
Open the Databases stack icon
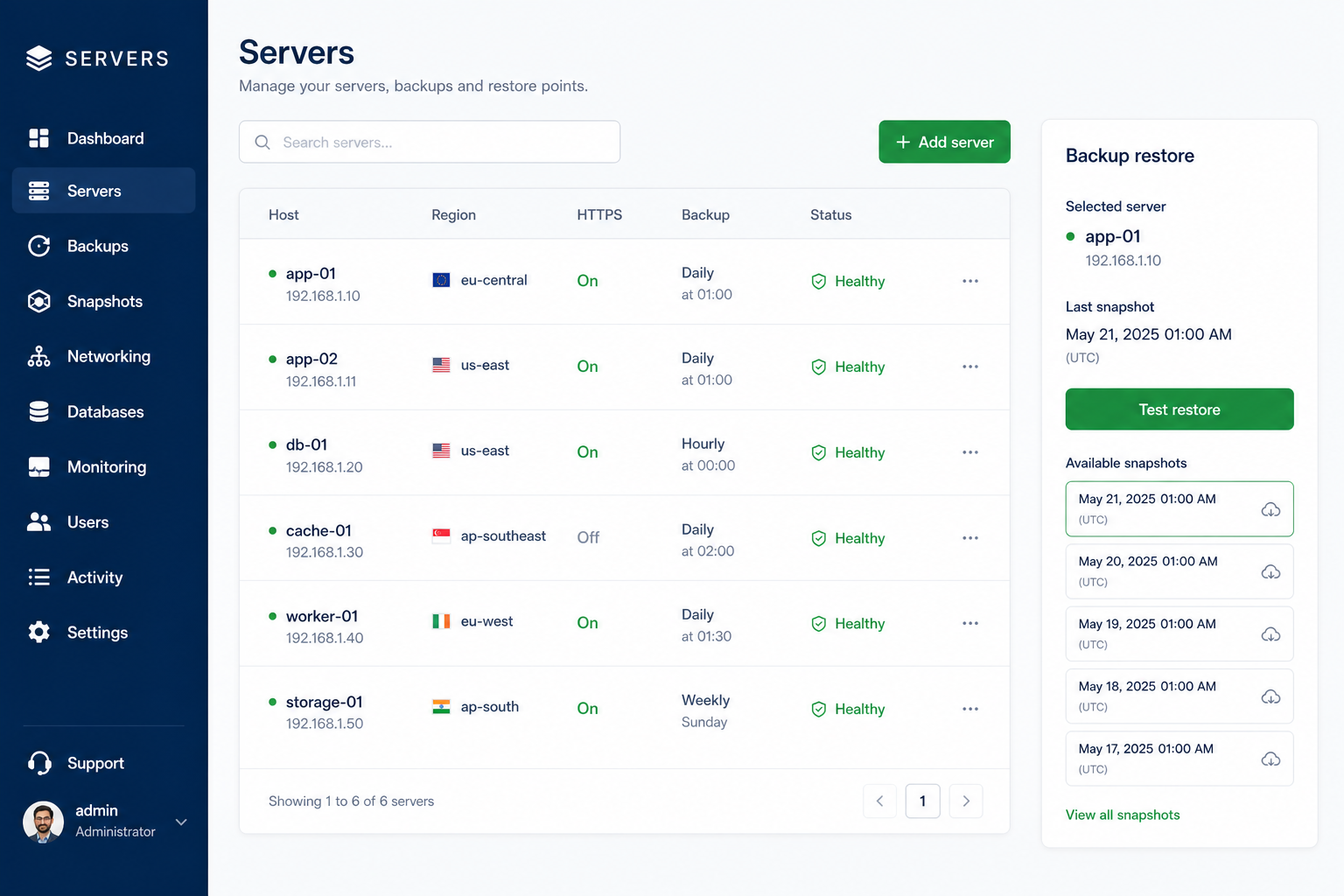[38, 411]
